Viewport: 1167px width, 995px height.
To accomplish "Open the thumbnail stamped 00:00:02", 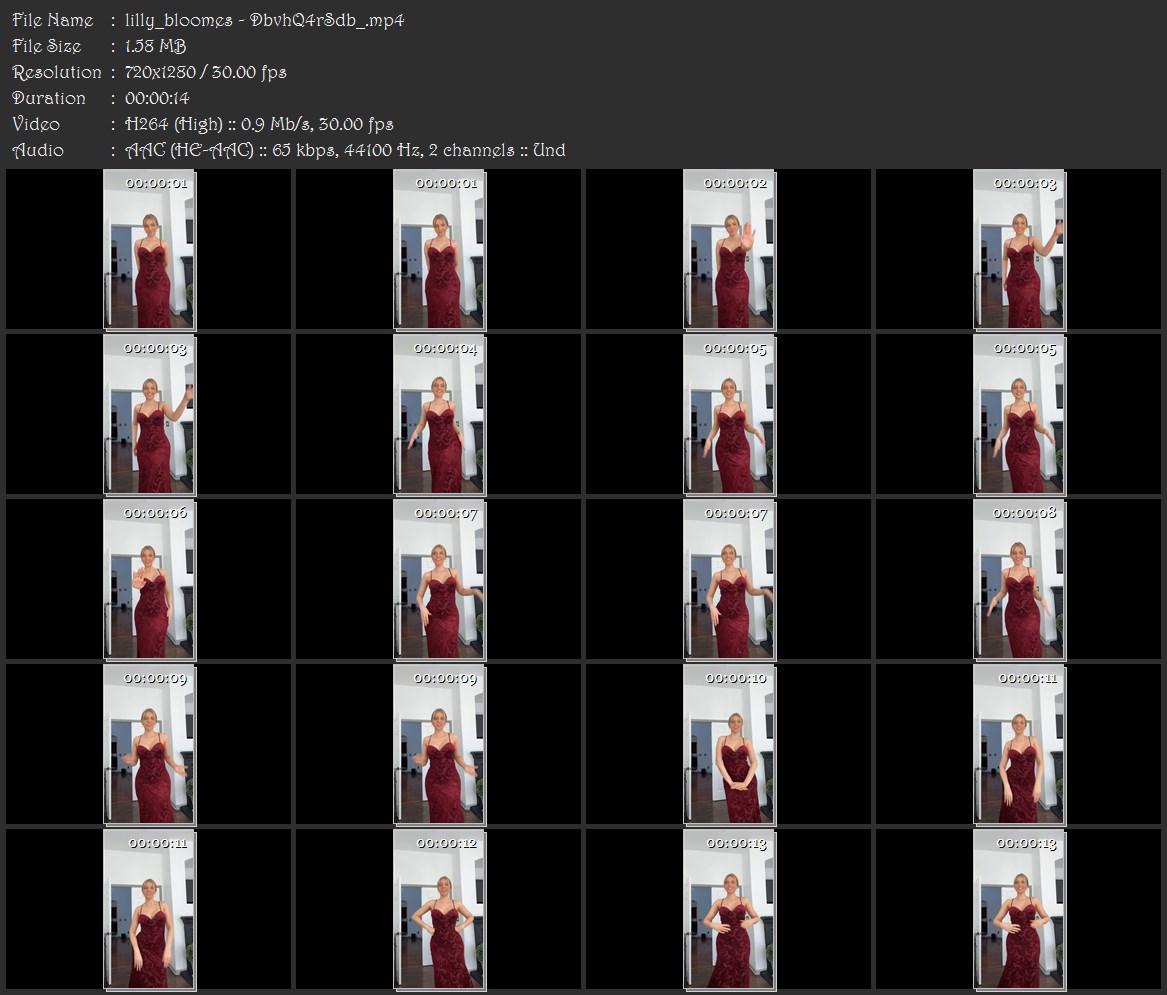I will [x=729, y=249].
